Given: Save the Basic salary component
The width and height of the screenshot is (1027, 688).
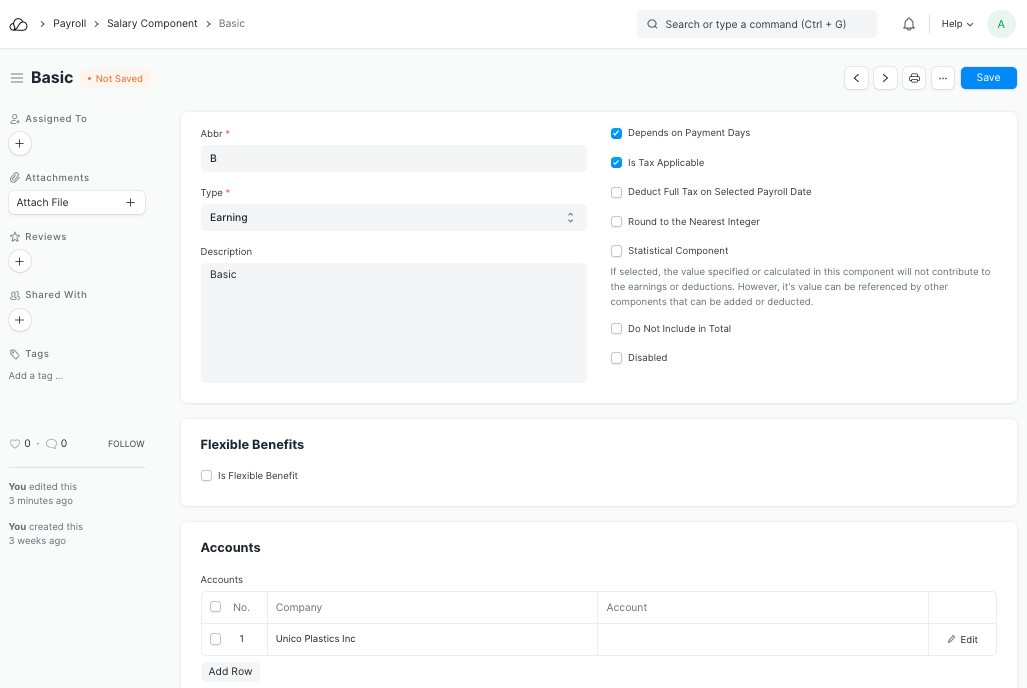Looking at the screenshot, I should [988, 78].
